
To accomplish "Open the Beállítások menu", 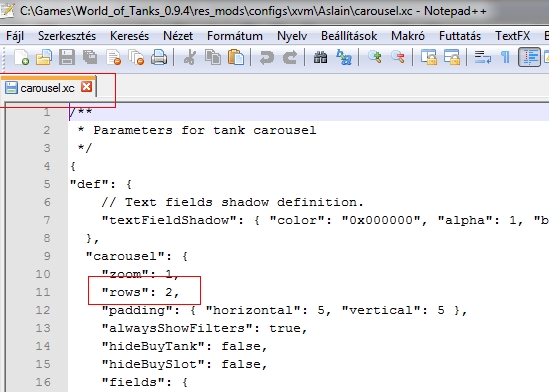I will (x=349, y=36).
